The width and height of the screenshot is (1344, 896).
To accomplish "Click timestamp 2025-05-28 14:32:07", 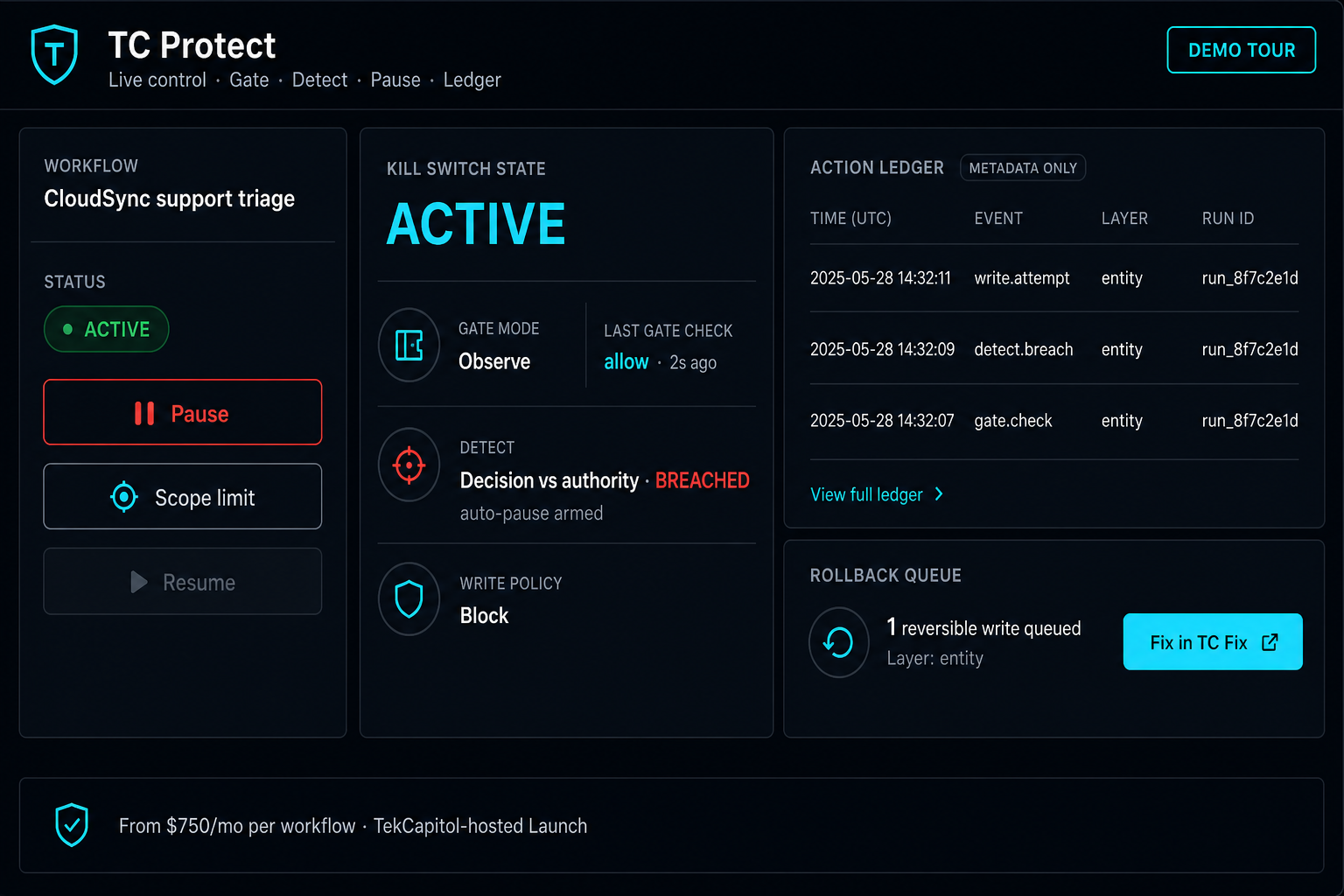I will tap(882, 421).
